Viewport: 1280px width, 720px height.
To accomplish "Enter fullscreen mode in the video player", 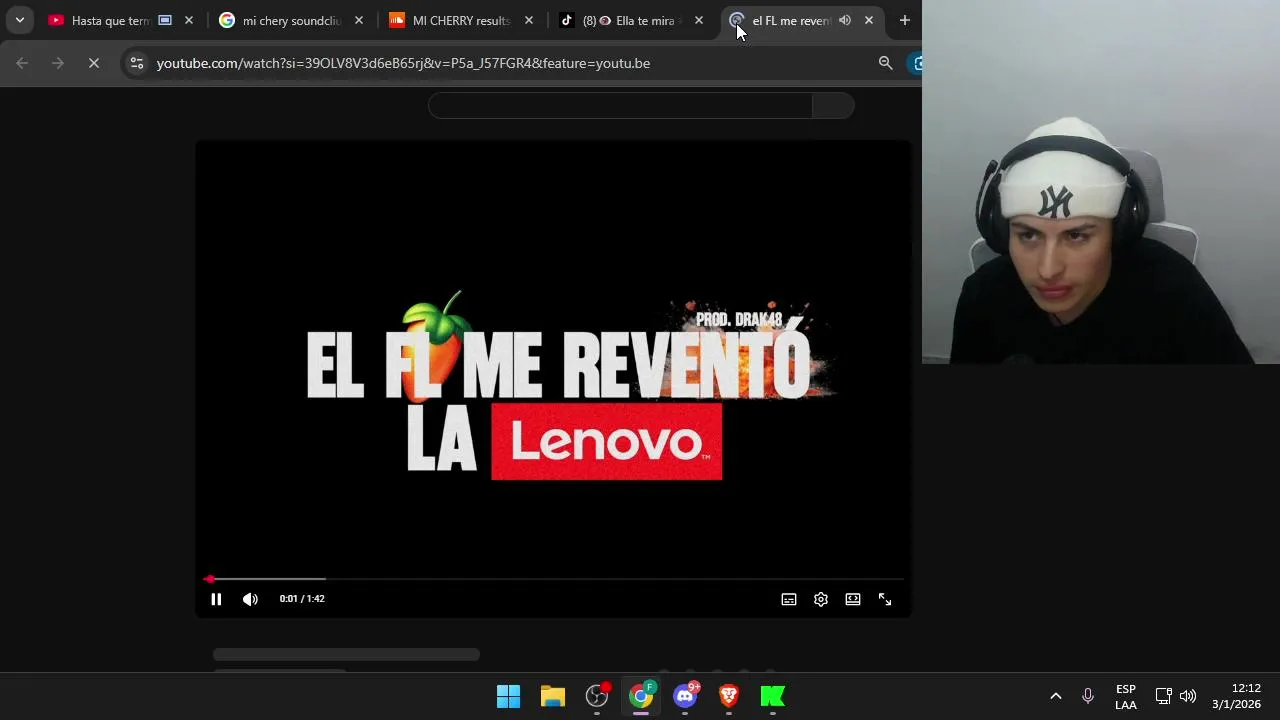I will click(885, 599).
